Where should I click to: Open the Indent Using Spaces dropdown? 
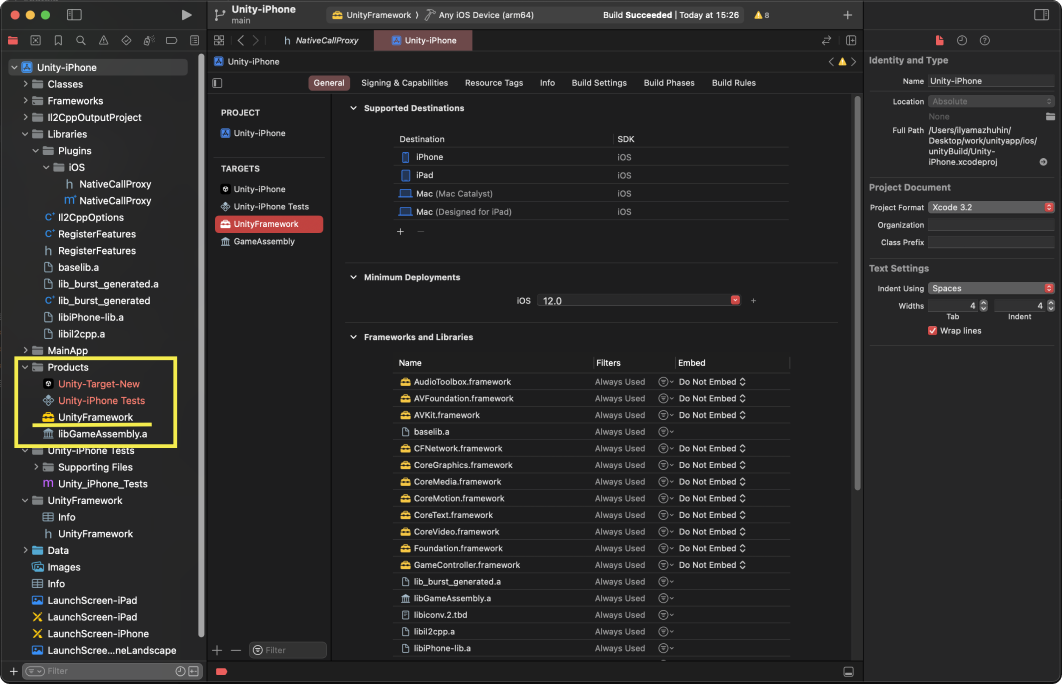[x=990, y=288]
